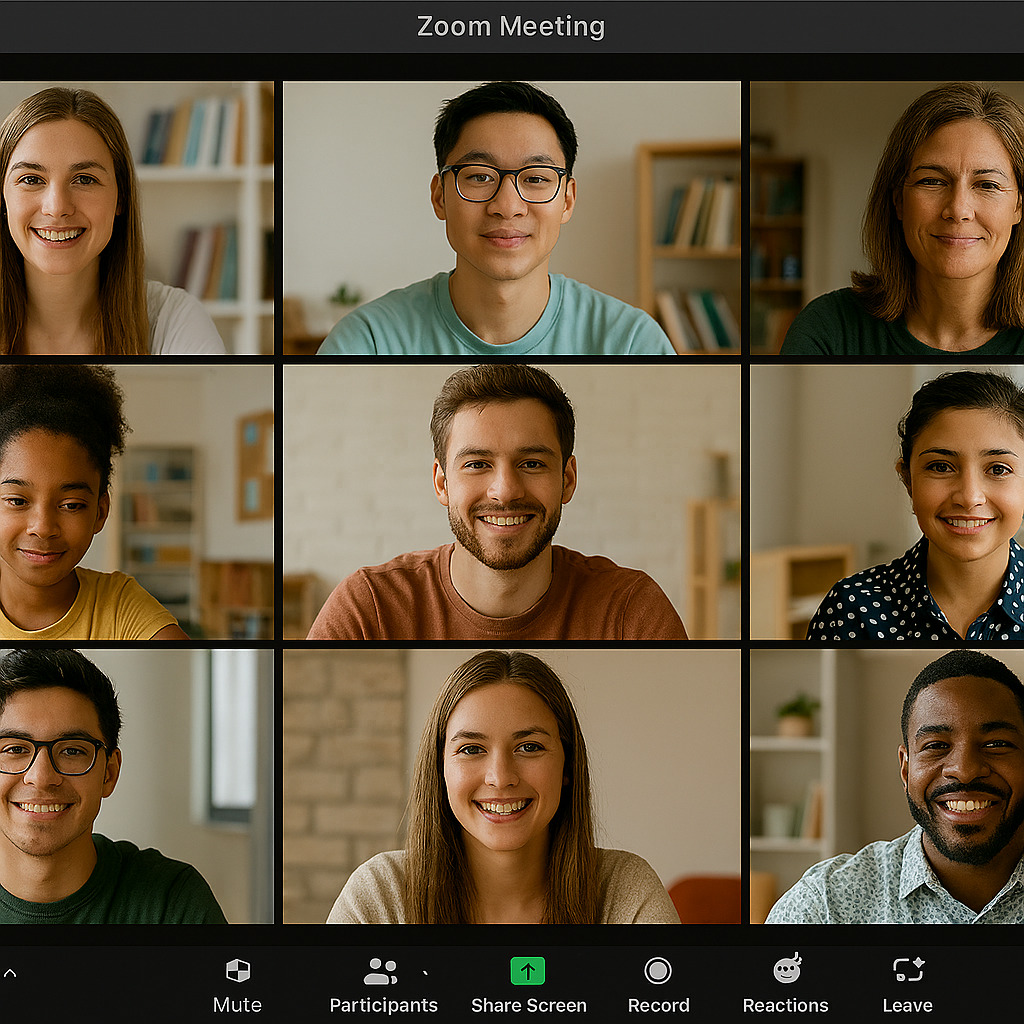This screenshot has height=1024, width=1024.
Task: Select video tile of man with glasses in teal shirt
Action: (512, 217)
